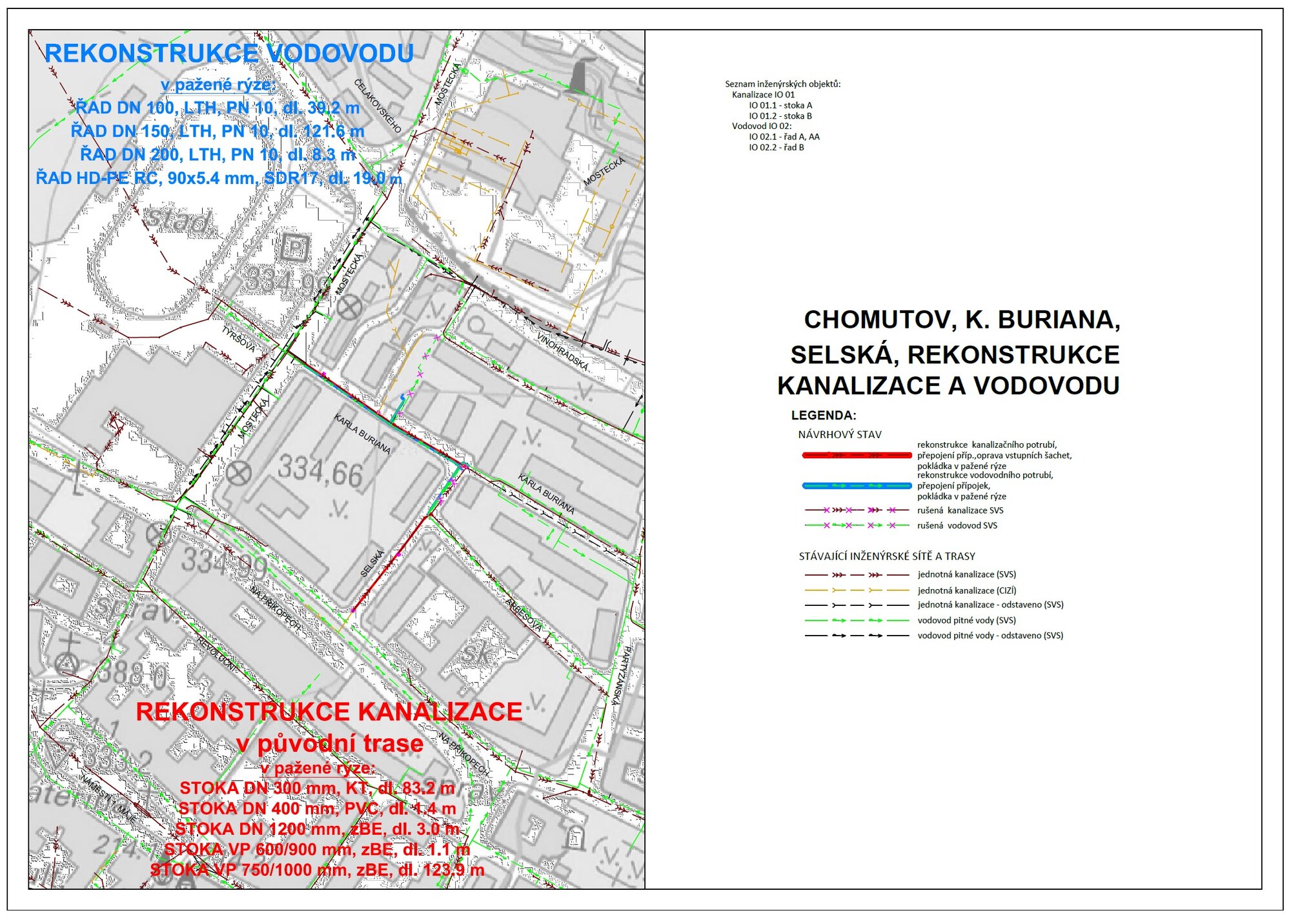Click 'ŘAD HD-PE RC, 90x5.4 mm, SDR17' line
Image resolution: width=1291 pixels, height=924 pixels.
coord(219,178)
